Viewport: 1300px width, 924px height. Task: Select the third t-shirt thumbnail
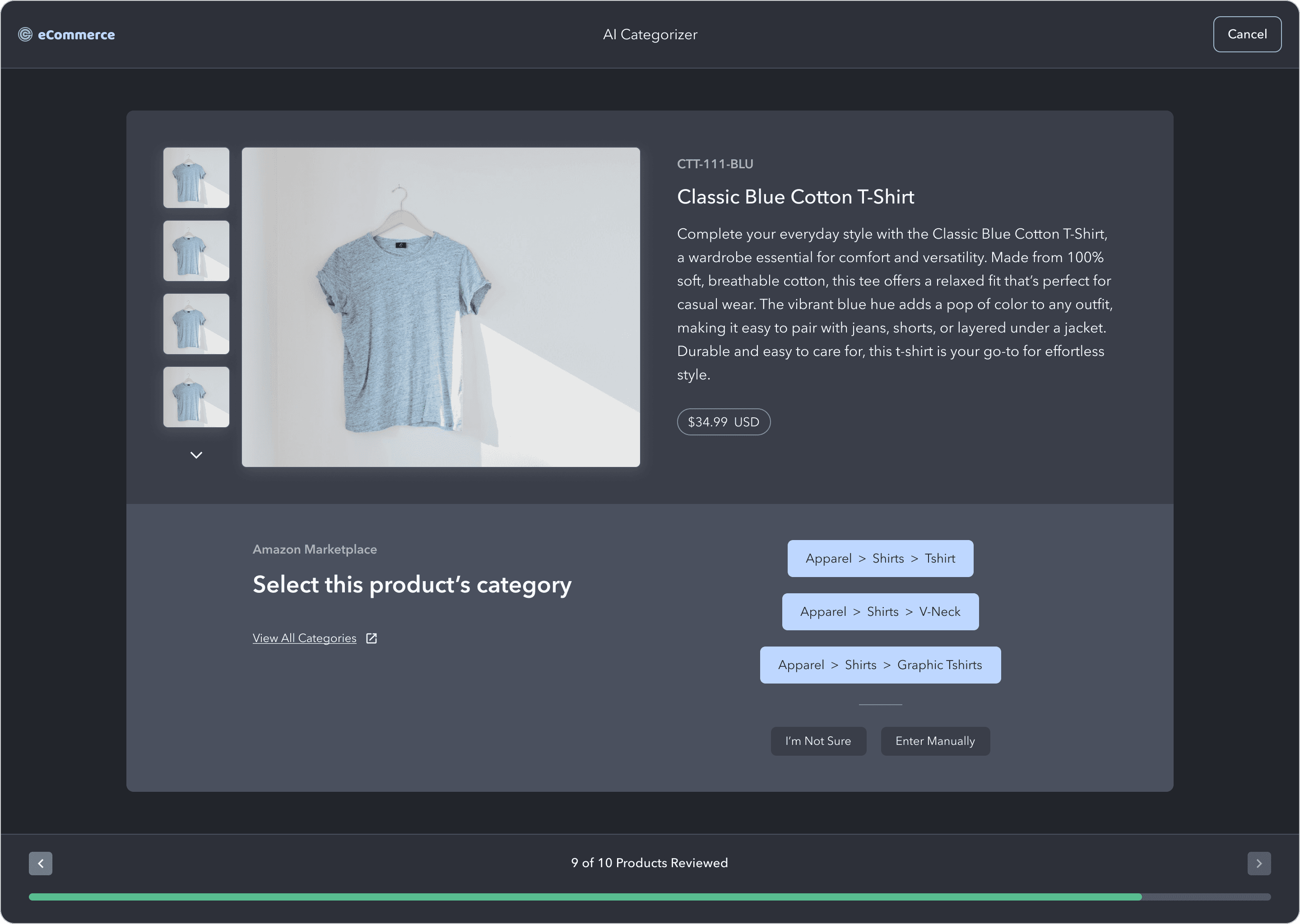click(196, 324)
